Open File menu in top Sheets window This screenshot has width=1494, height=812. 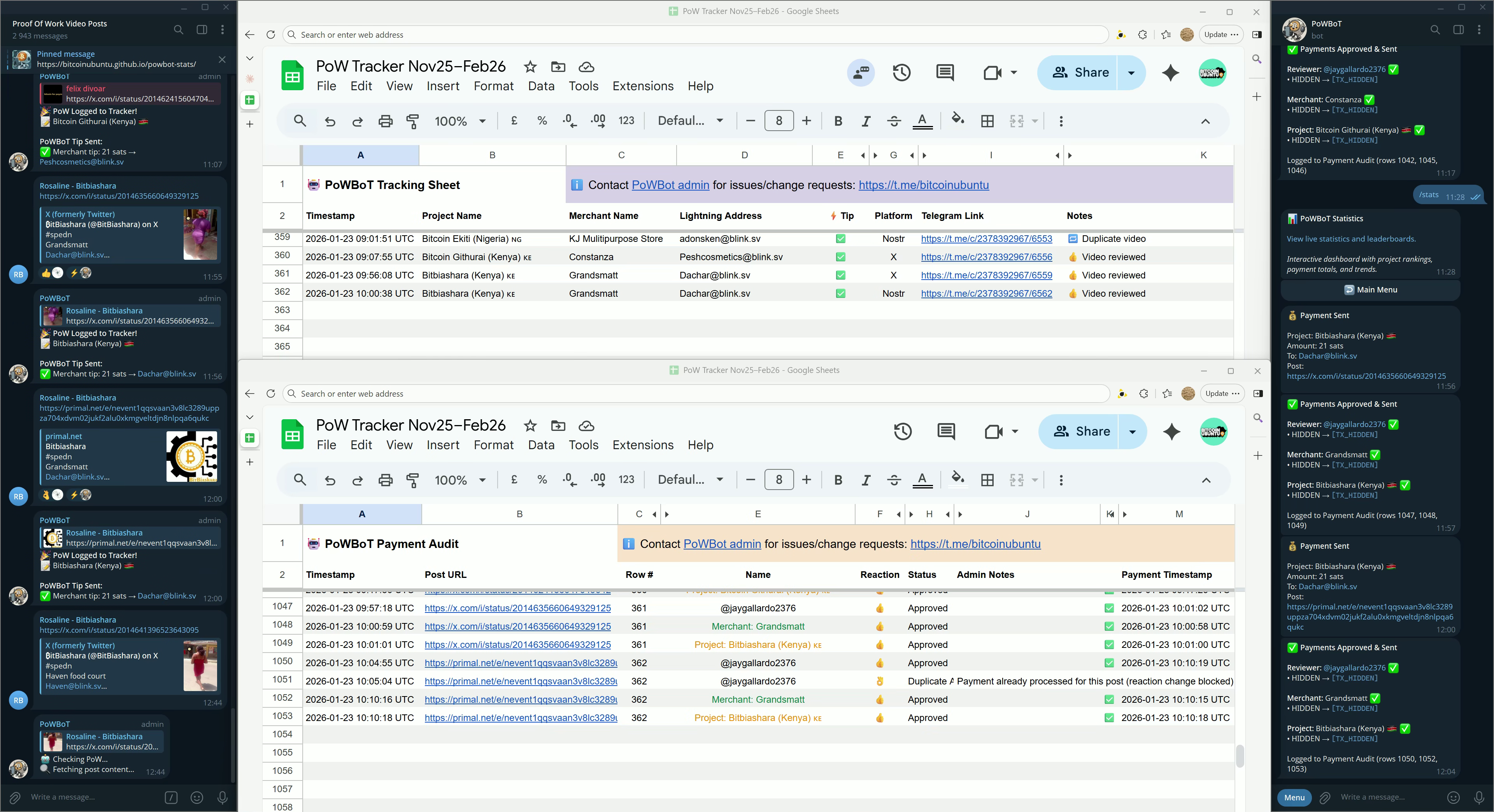tap(326, 86)
